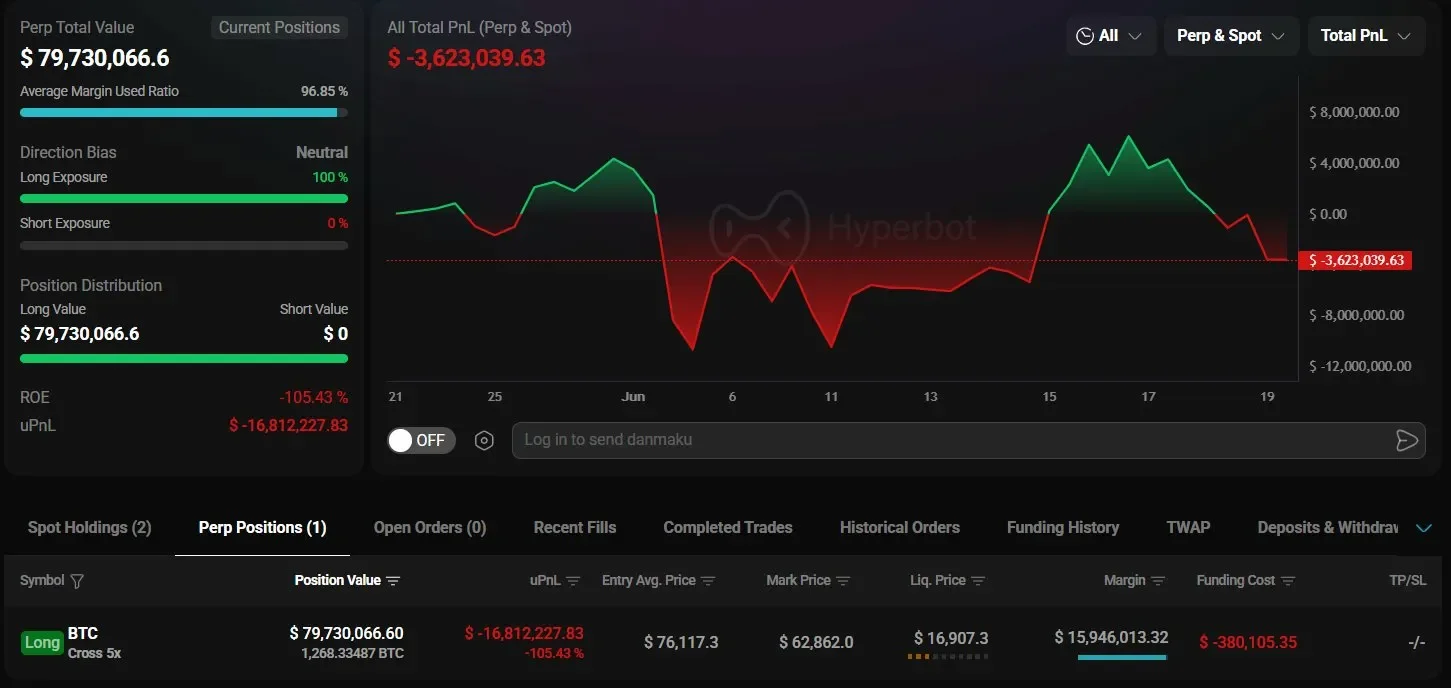Switch to Funding History tab
This screenshot has width=1451, height=688.
(1063, 527)
